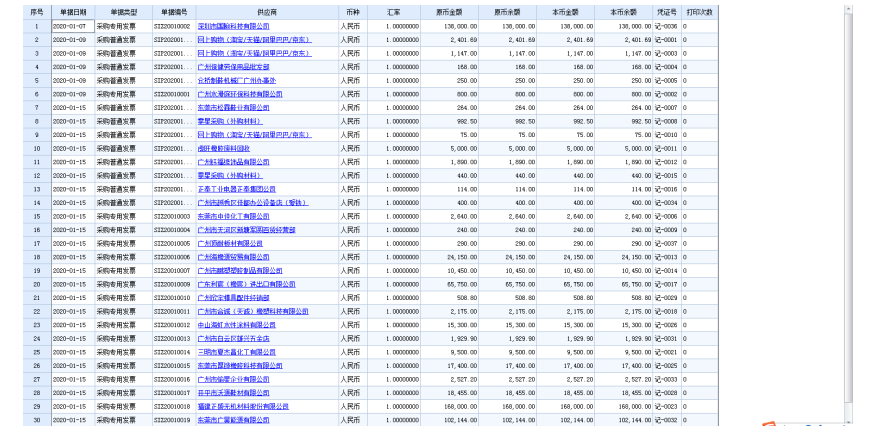Open supplier link for document SIZ20010014
889x435 pixels.
tap(236, 352)
